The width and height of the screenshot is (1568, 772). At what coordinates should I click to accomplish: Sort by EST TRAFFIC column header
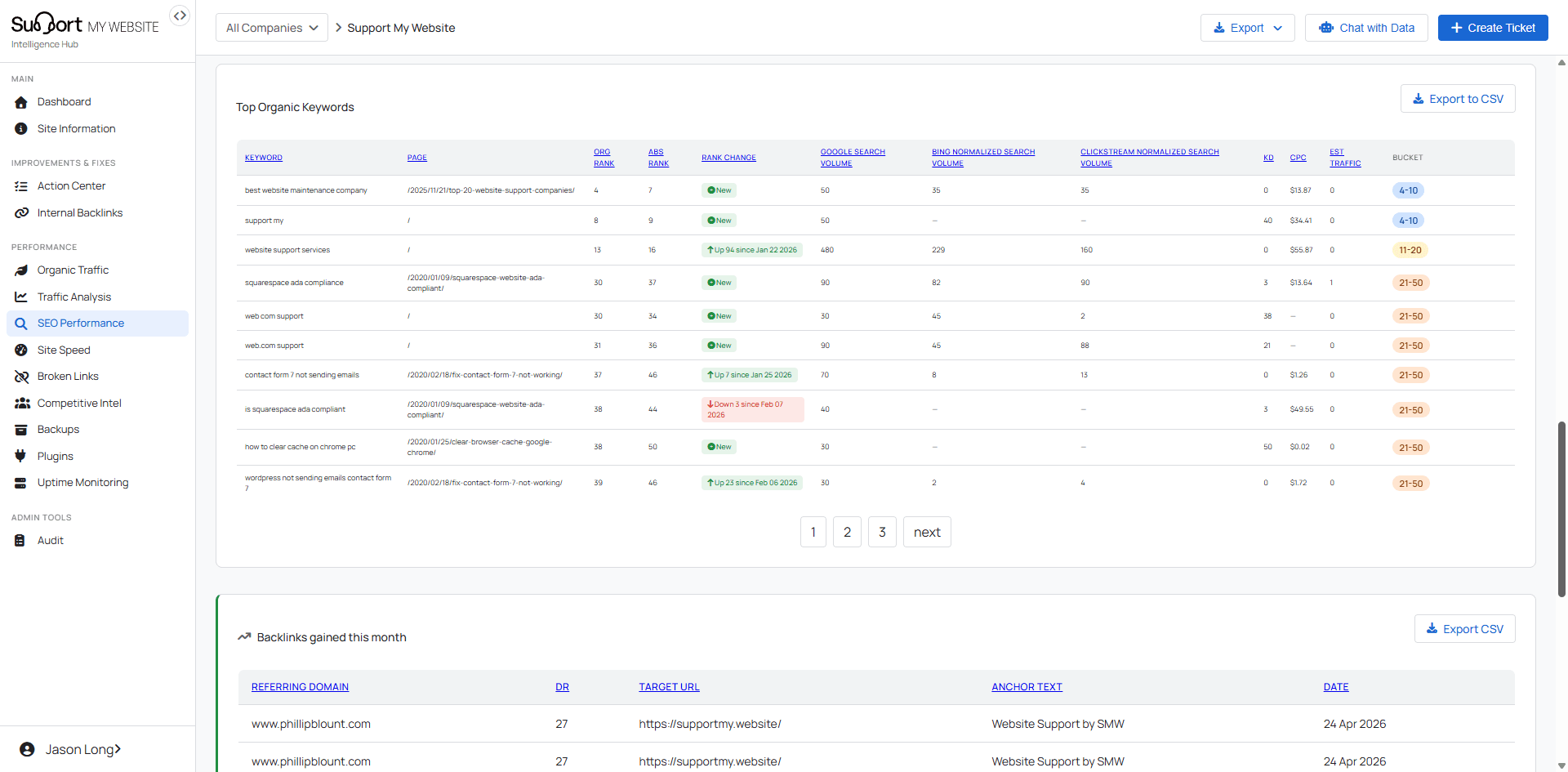point(1345,158)
